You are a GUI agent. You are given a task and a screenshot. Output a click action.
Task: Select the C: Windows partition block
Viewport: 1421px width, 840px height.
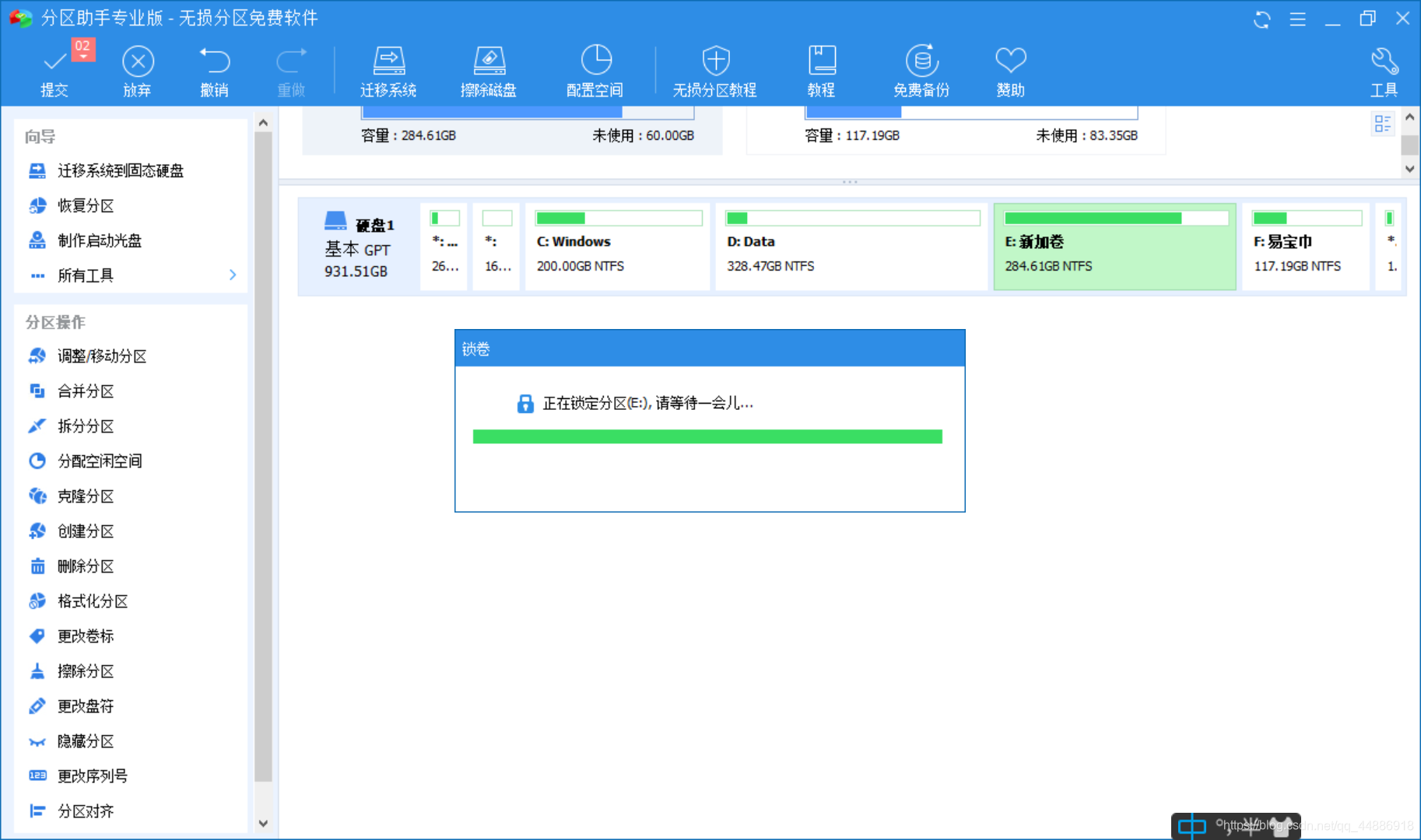coord(618,247)
